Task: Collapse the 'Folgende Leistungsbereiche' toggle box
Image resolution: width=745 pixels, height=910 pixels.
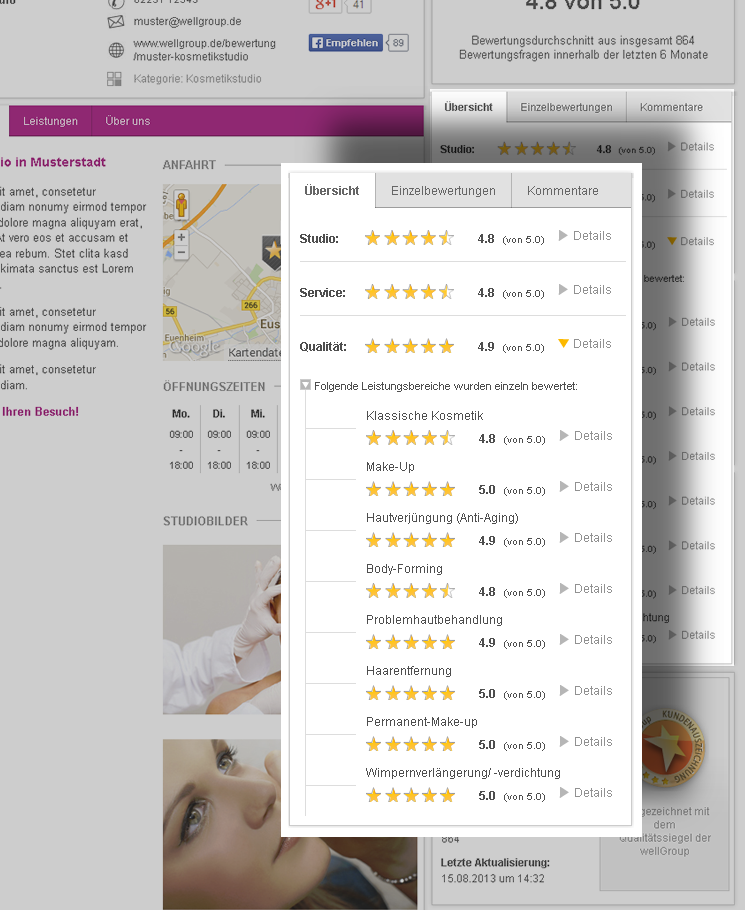Action: [x=306, y=385]
